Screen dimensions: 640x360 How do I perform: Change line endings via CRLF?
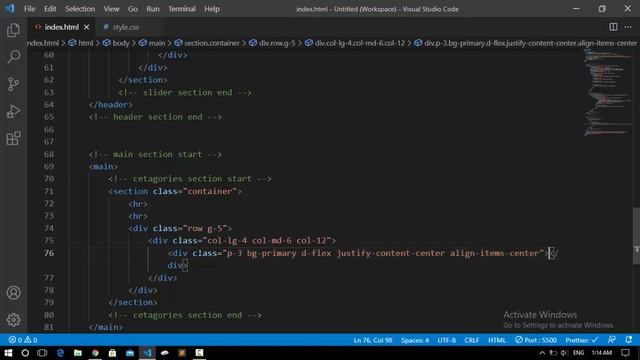(x=471, y=340)
